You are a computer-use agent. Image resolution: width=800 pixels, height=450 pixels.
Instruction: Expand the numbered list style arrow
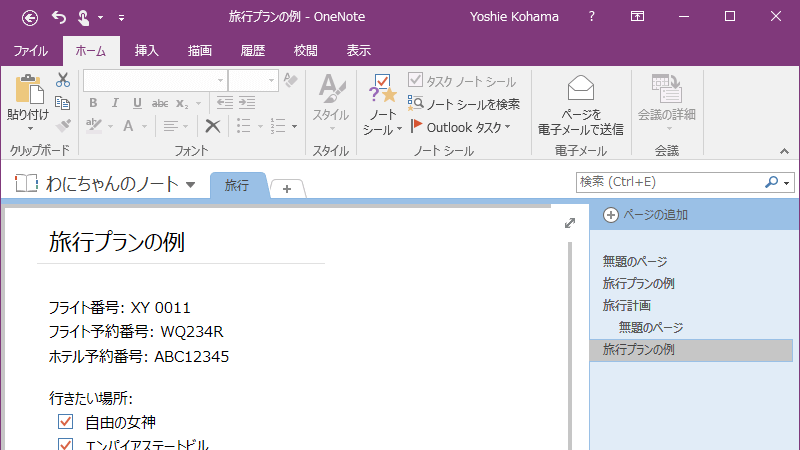coord(294,126)
